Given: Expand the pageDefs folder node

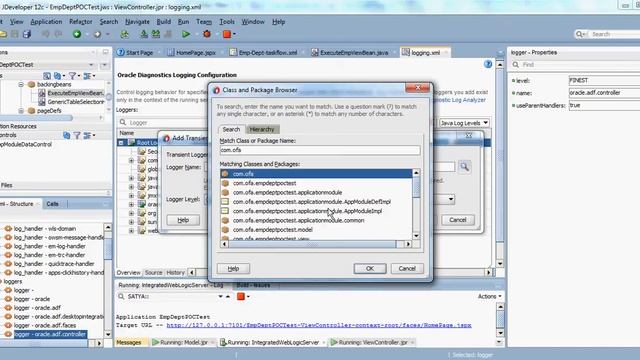Looking at the screenshot, I should click(21, 111).
